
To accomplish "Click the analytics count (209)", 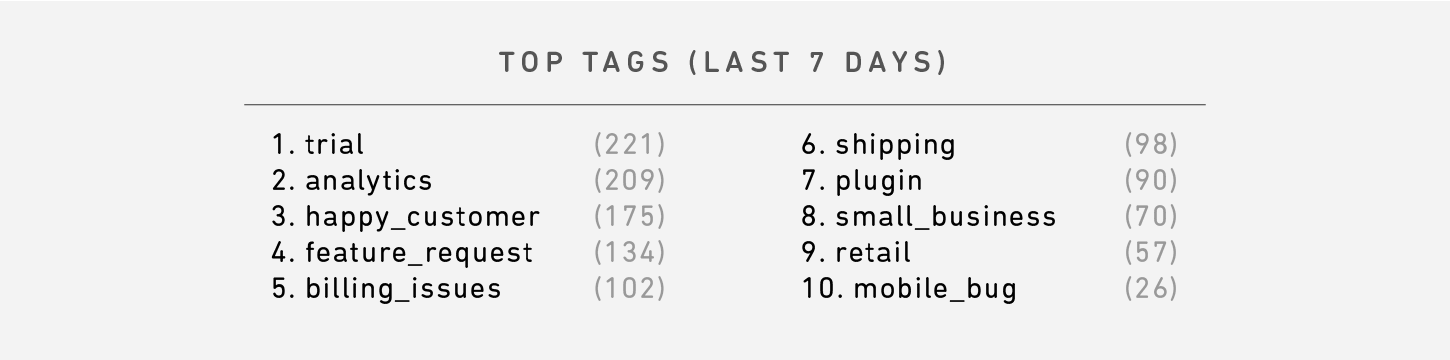I will coord(630,181).
